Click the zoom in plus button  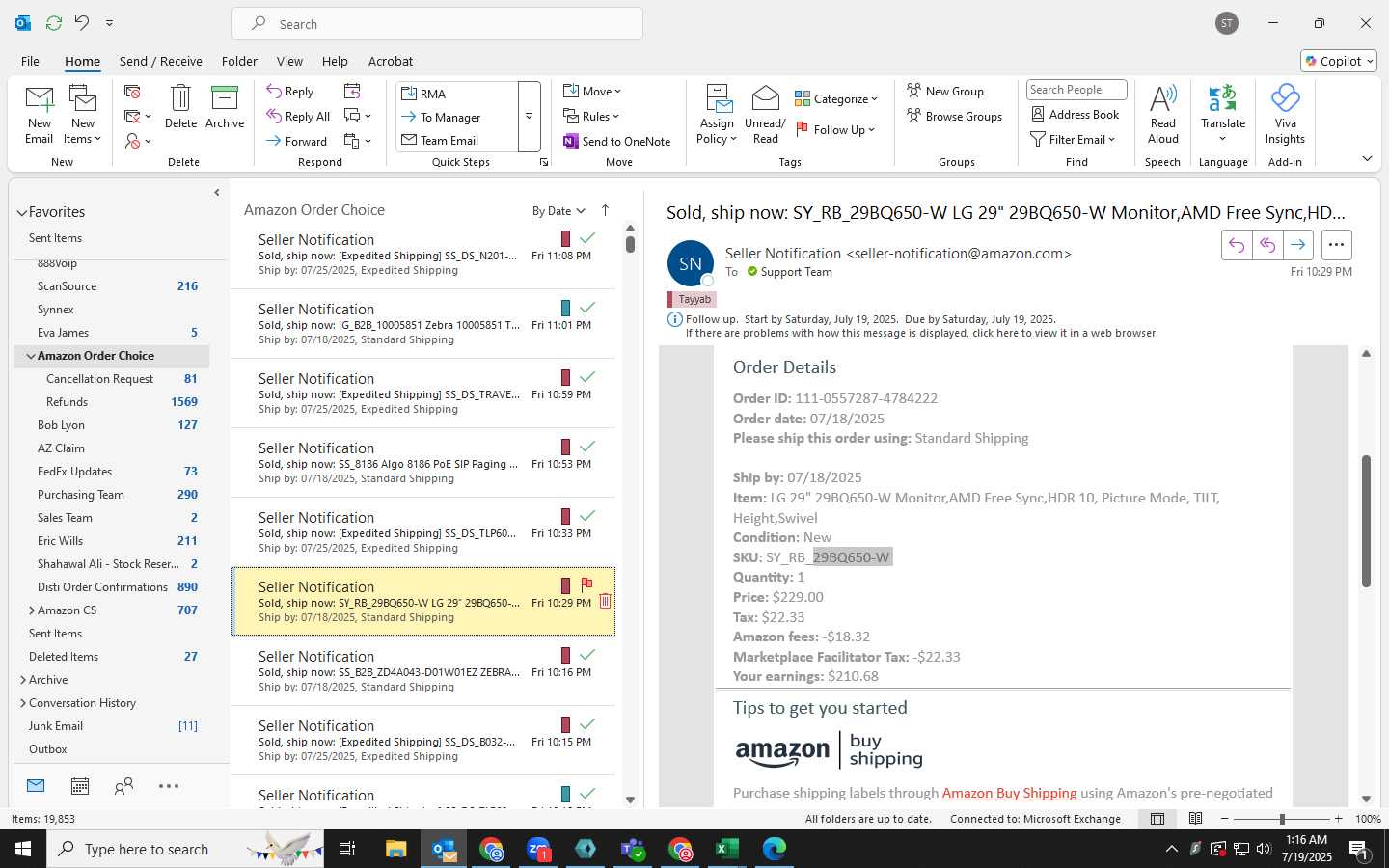[1338, 819]
